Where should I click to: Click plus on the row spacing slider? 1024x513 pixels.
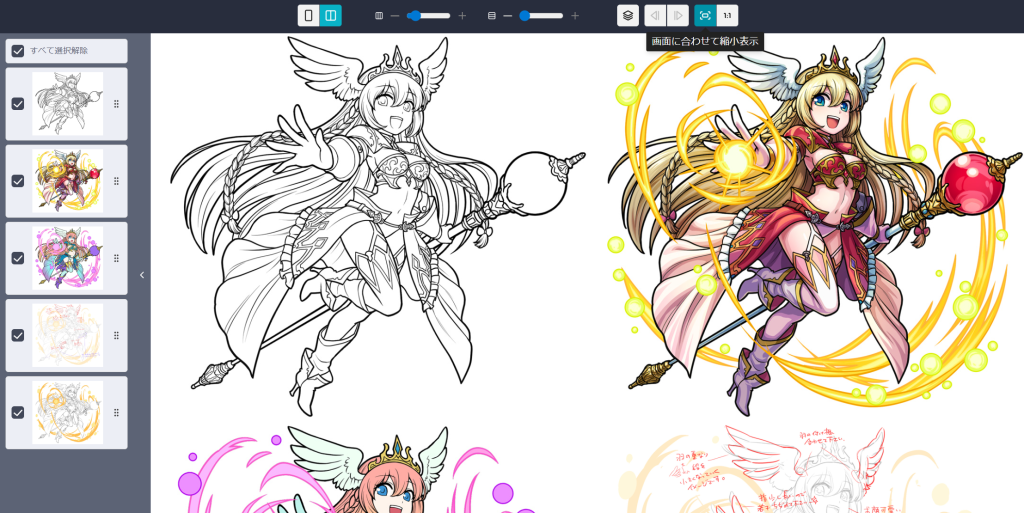575,16
